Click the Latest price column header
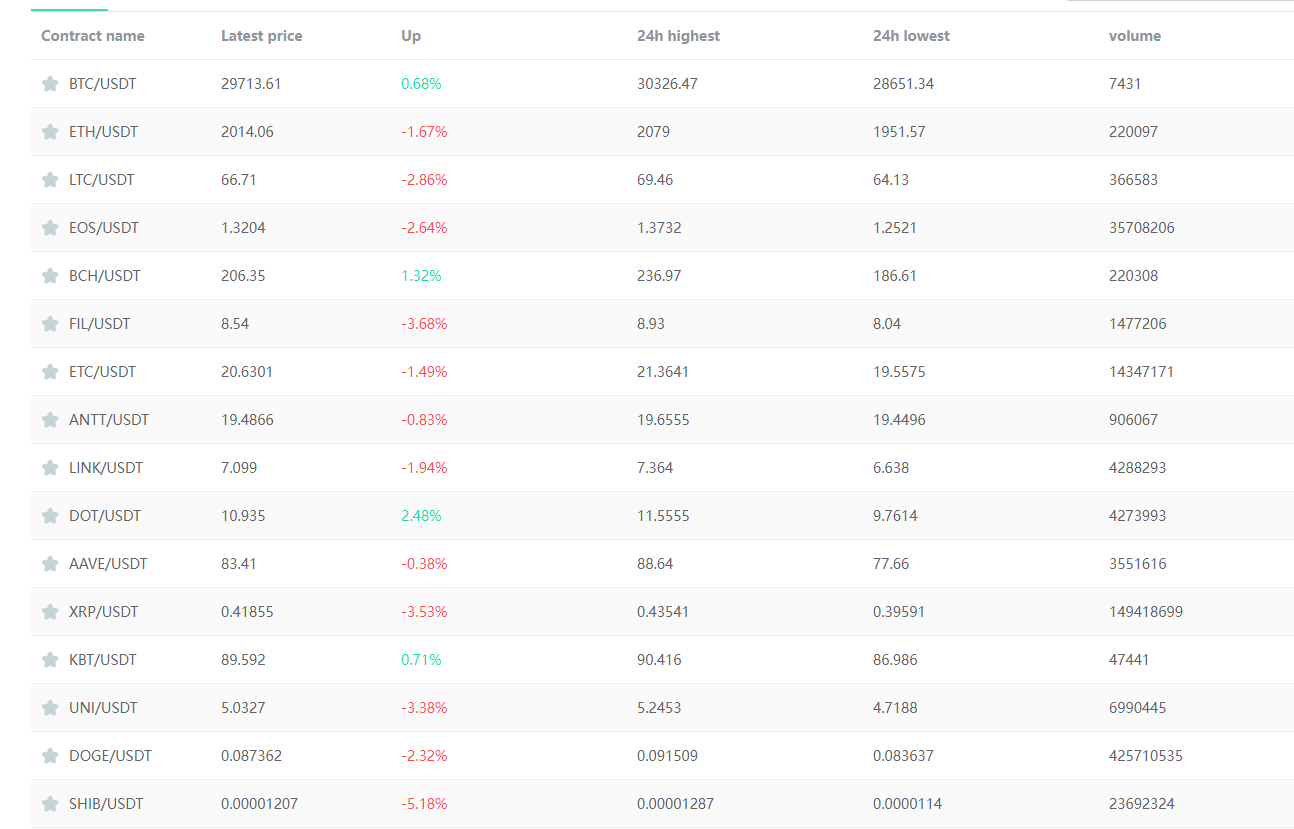This screenshot has width=1294, height=829. point(261,36)
